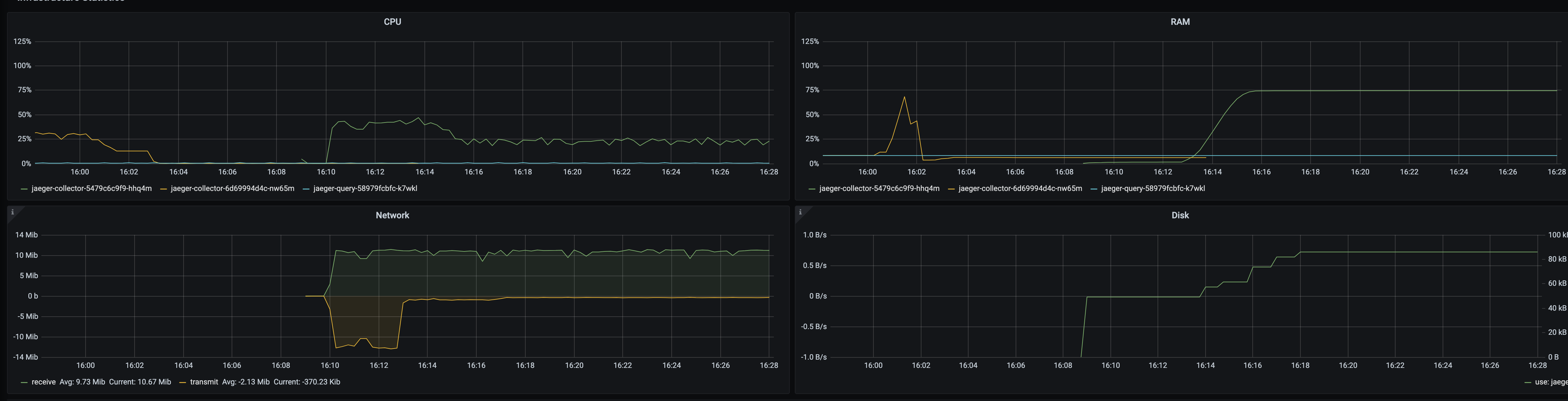Click green color line of hhq4m in CPU legend
The image size is (1568, 401).
point(24,189)
